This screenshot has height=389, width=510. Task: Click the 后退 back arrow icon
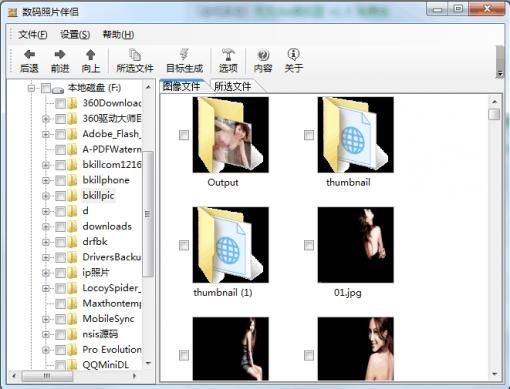point(29,54)
